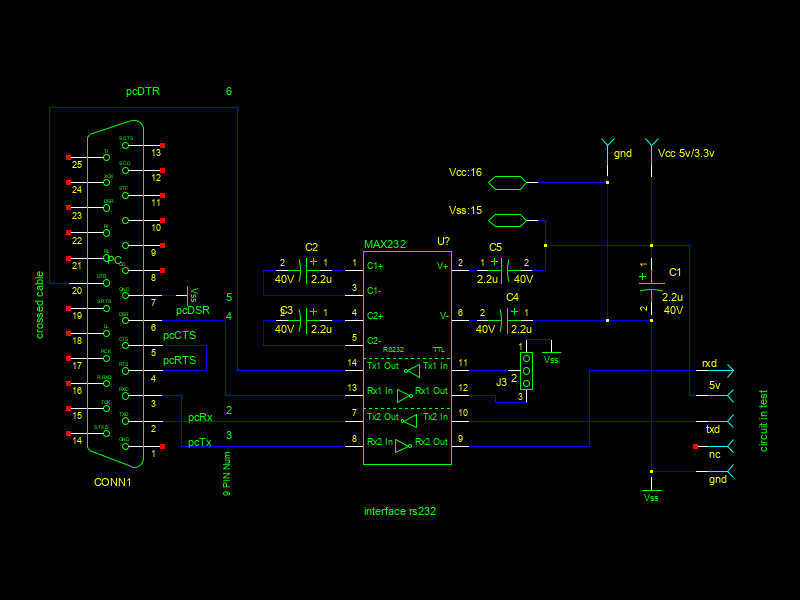Select the Vss symbol at connector pin 7
The width and height of the screenshot is (800, 600).
coord(191,295)
